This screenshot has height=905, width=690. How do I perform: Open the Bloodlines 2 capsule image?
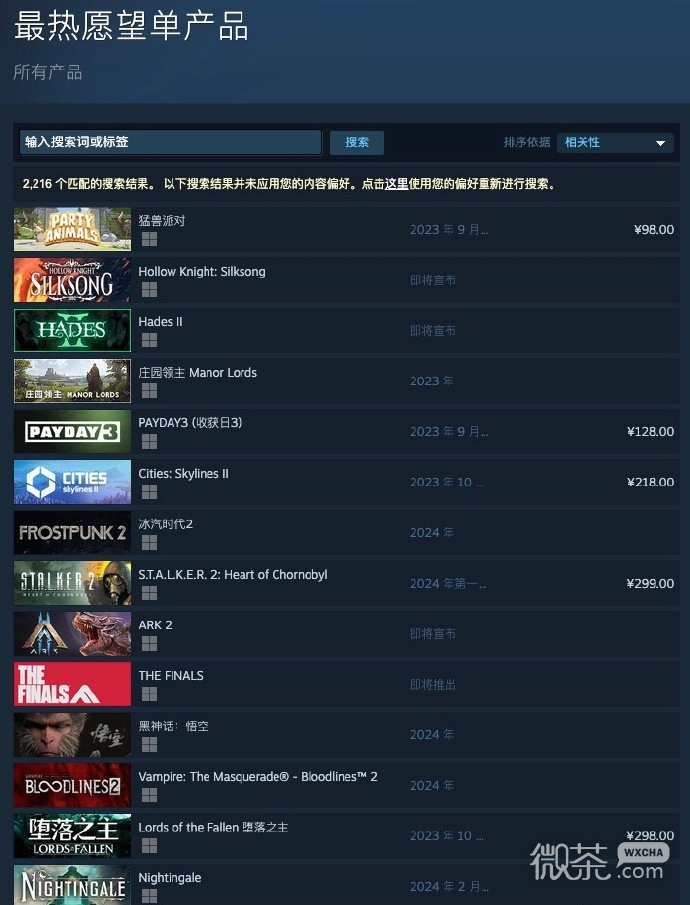click(72, 785)
